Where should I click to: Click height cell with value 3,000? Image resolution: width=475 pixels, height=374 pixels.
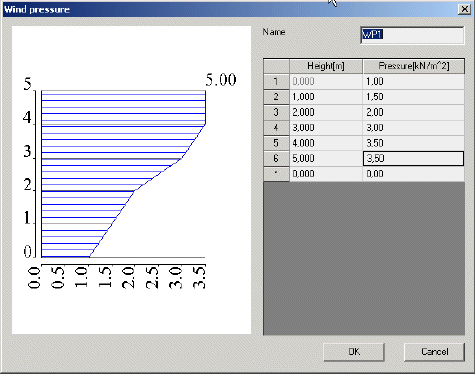click(326, 128)
